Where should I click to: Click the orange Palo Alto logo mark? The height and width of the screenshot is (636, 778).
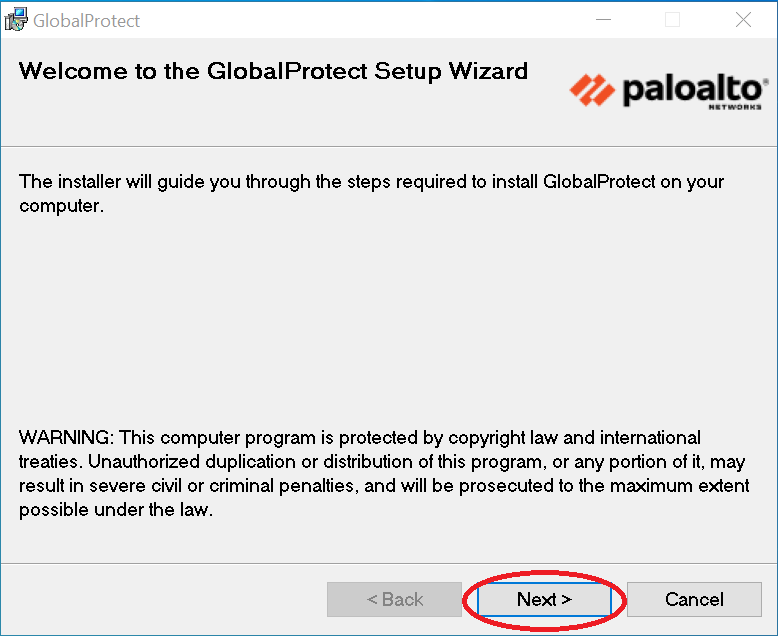(593, 91)
